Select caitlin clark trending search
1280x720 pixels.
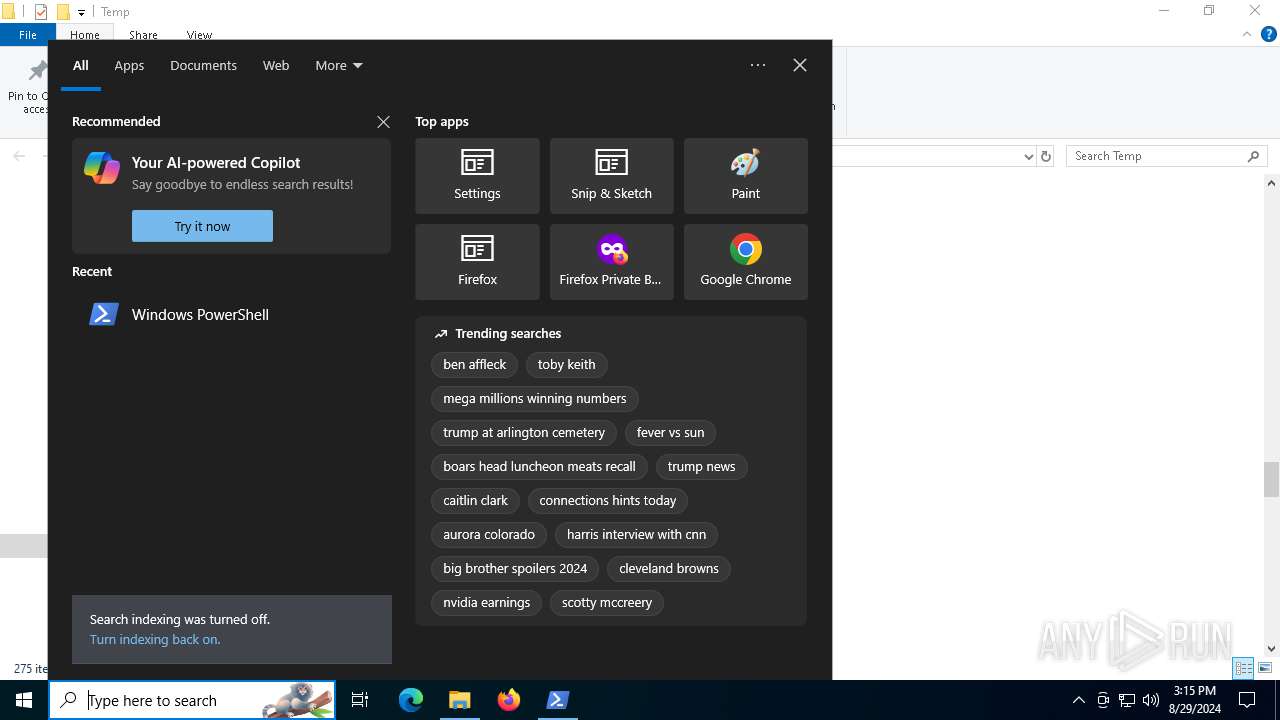coord(475,501)
